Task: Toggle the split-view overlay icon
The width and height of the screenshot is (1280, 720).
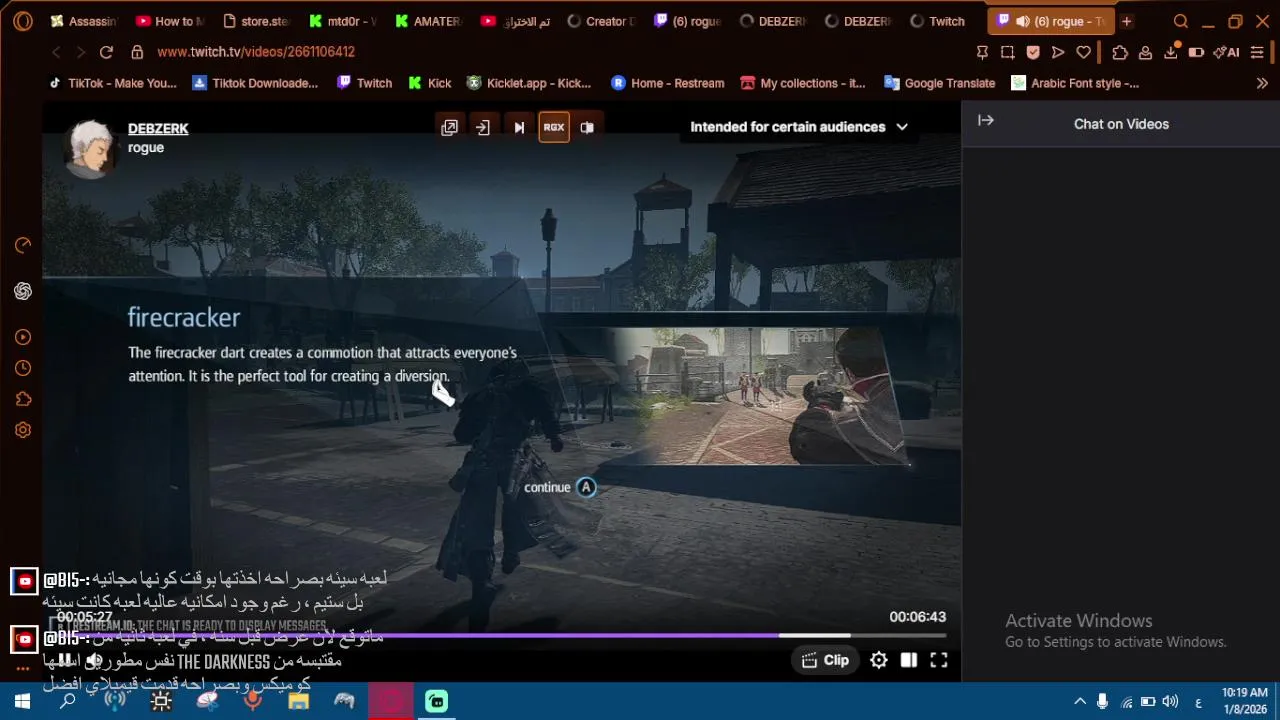Action: 587,127
